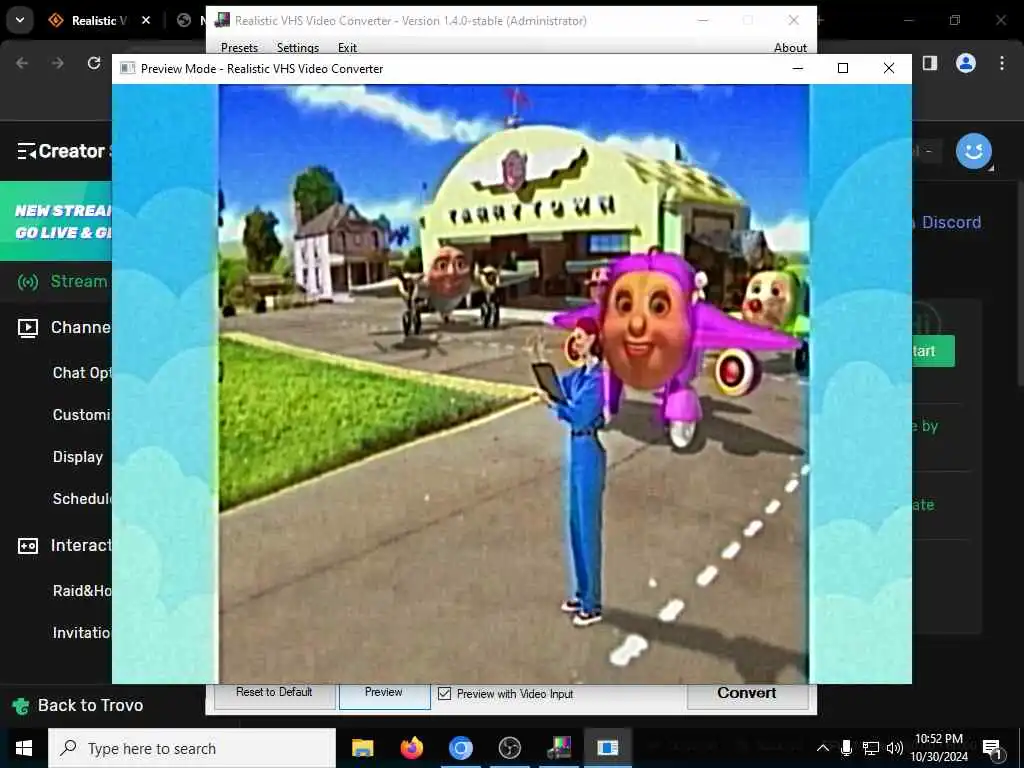This screenshot has width=1024, height=768.
Task: Open the Interact section in sidebar
Action: click(x=64, y=545)
